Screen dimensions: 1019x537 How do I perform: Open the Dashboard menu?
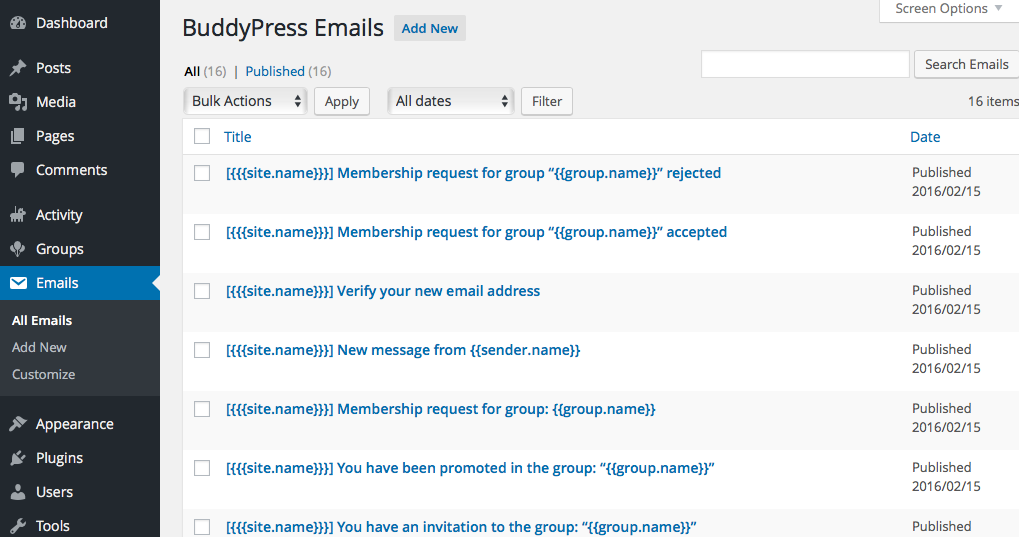point(71,23)
